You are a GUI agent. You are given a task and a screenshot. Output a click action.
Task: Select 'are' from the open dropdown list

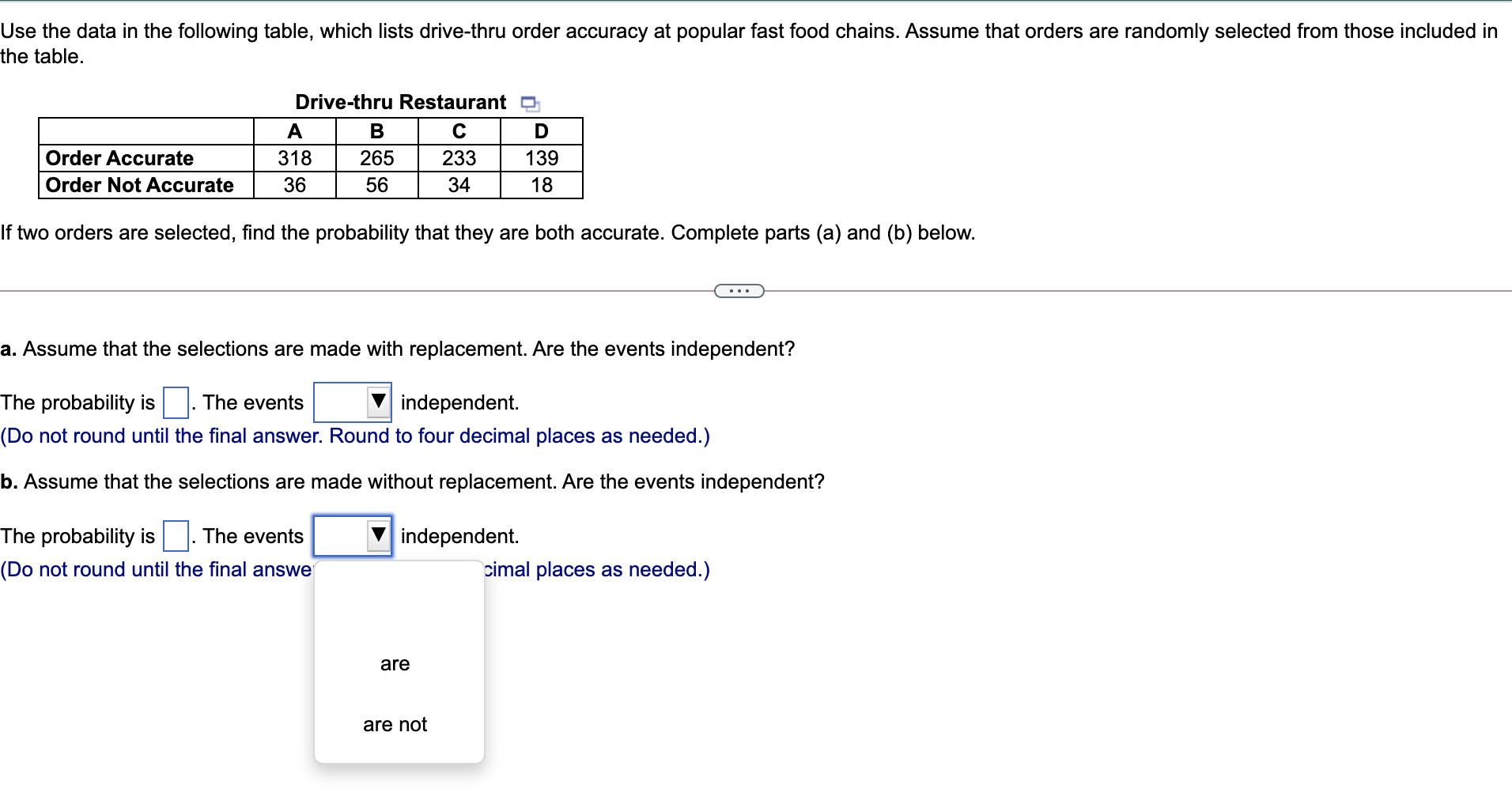394,663
